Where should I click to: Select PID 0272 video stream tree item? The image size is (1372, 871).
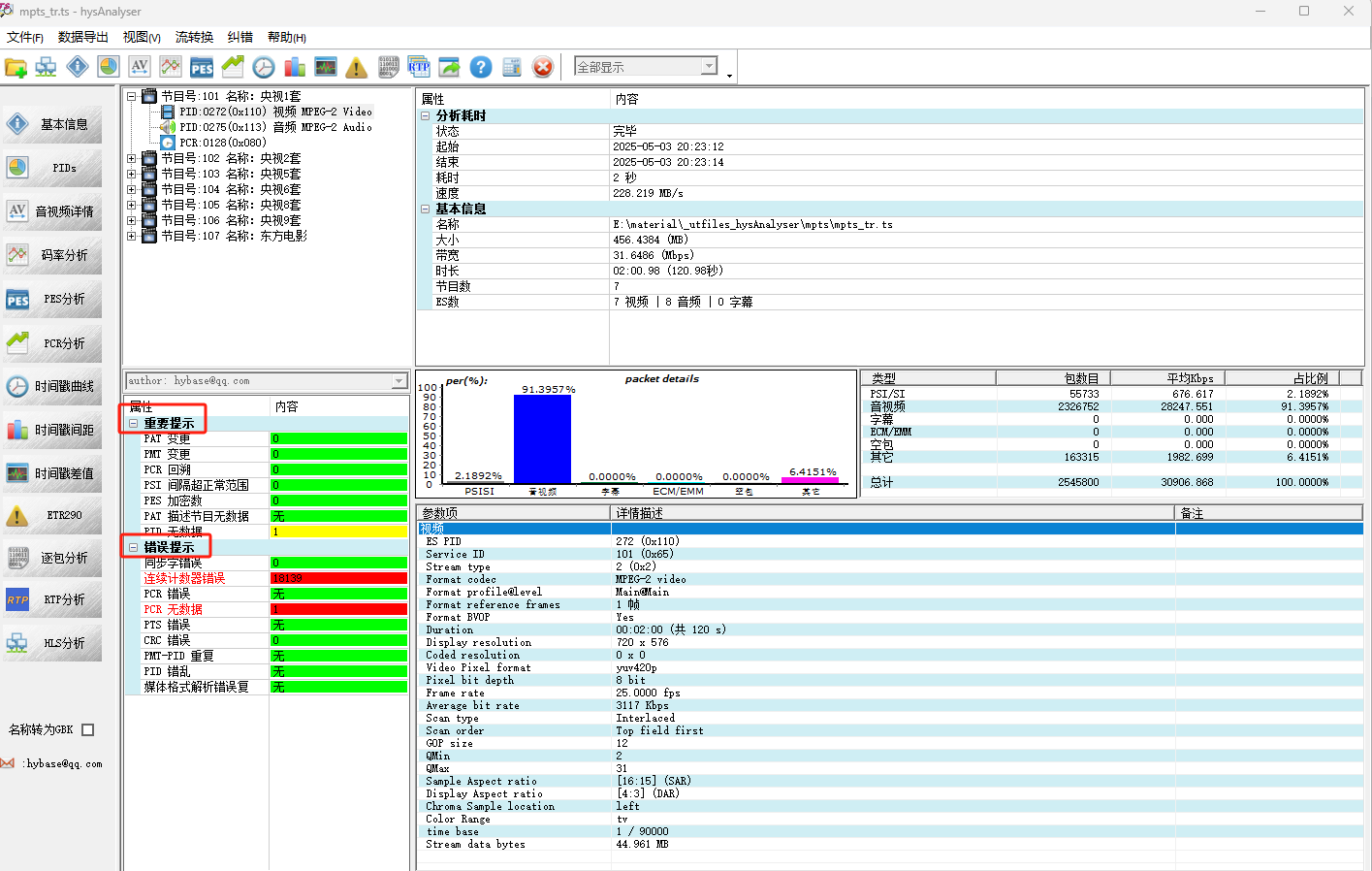point(275,112)
